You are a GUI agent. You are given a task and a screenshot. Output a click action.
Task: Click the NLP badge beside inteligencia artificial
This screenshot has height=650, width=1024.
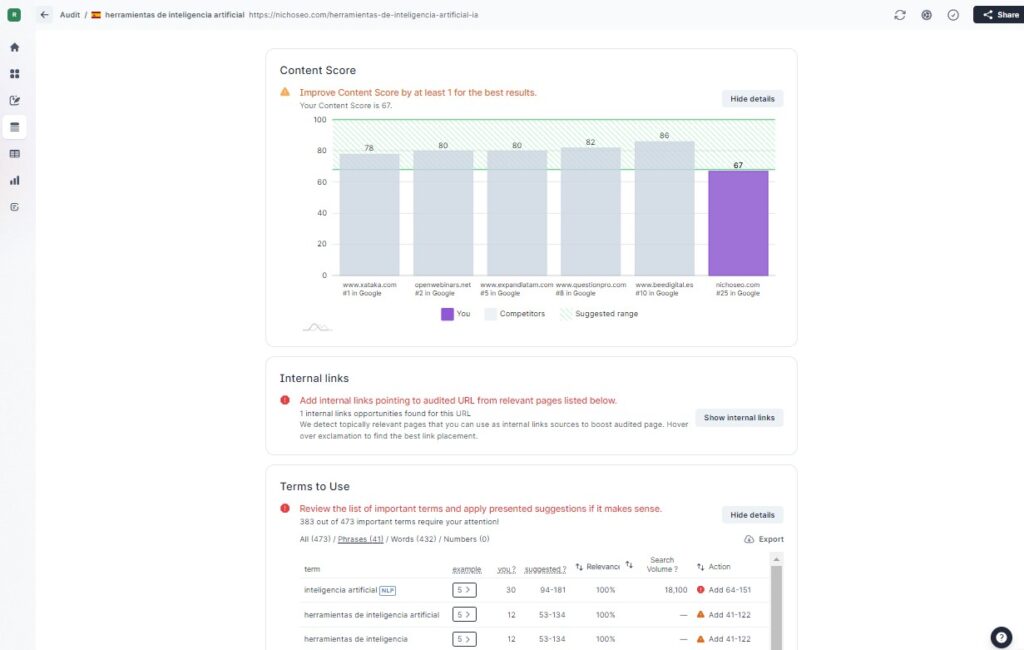[x=387, y=591]
